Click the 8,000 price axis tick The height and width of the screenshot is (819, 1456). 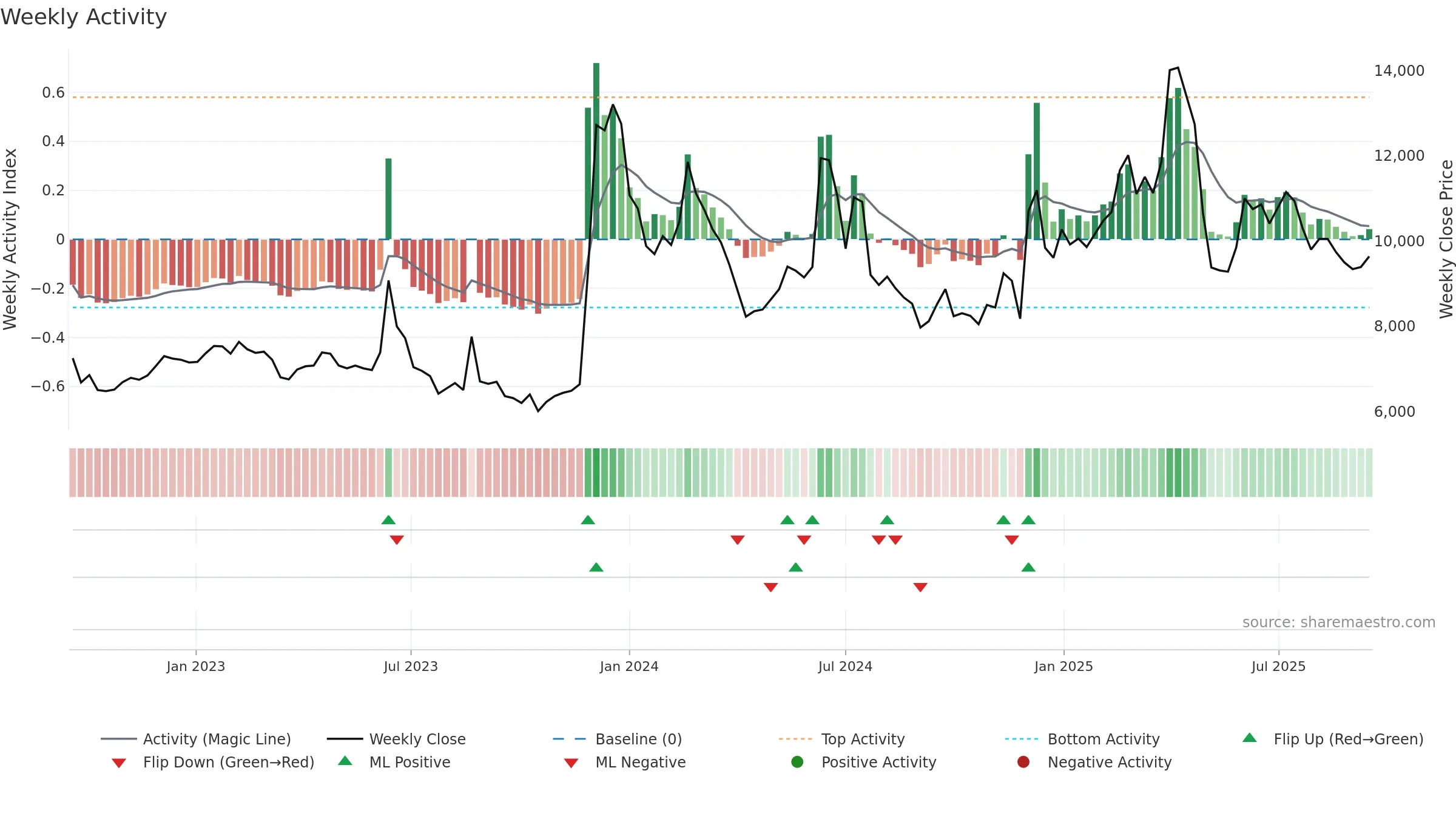tap(1394, 326)
